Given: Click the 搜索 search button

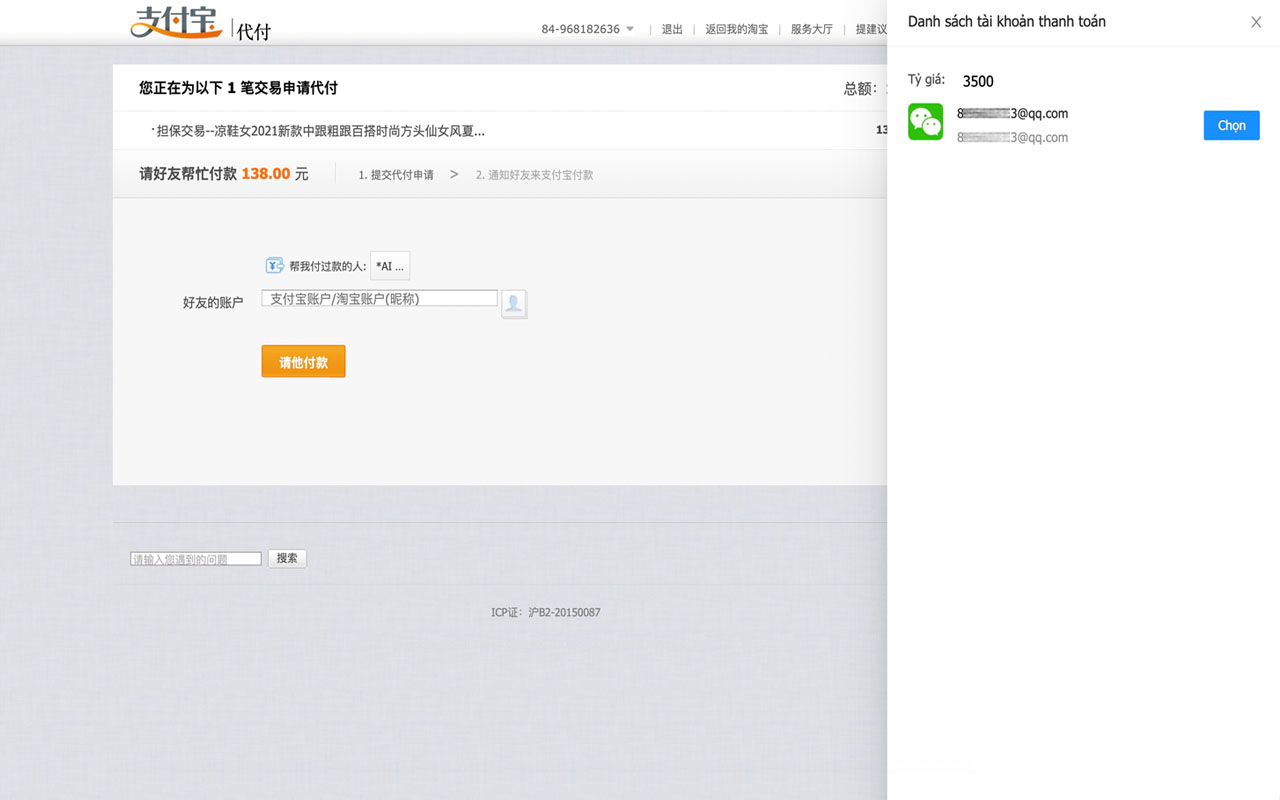Looking at the screenshot, I should pos(287,558).
